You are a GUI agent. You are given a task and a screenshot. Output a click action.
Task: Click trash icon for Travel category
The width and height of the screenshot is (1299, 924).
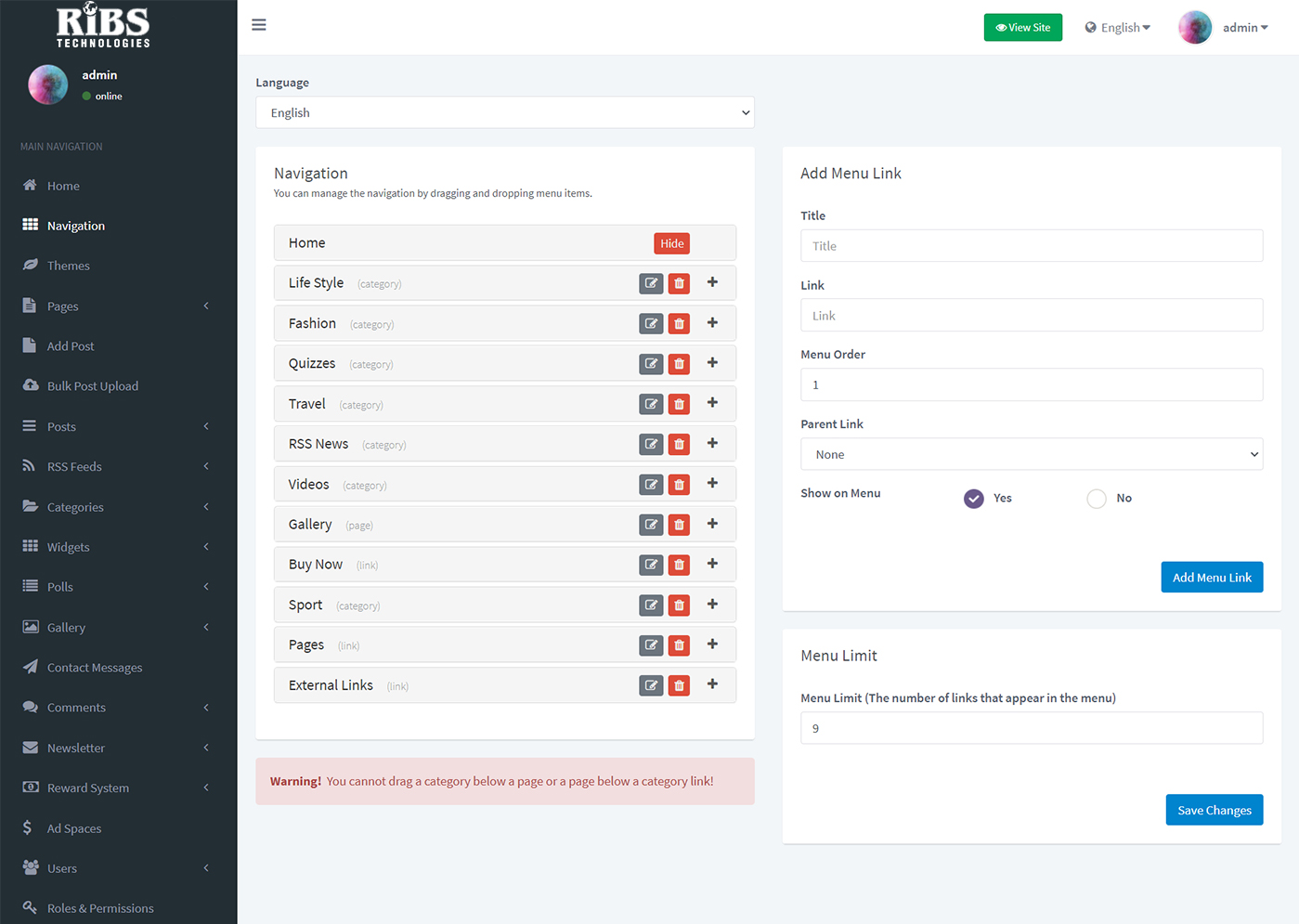click(679, 404)
